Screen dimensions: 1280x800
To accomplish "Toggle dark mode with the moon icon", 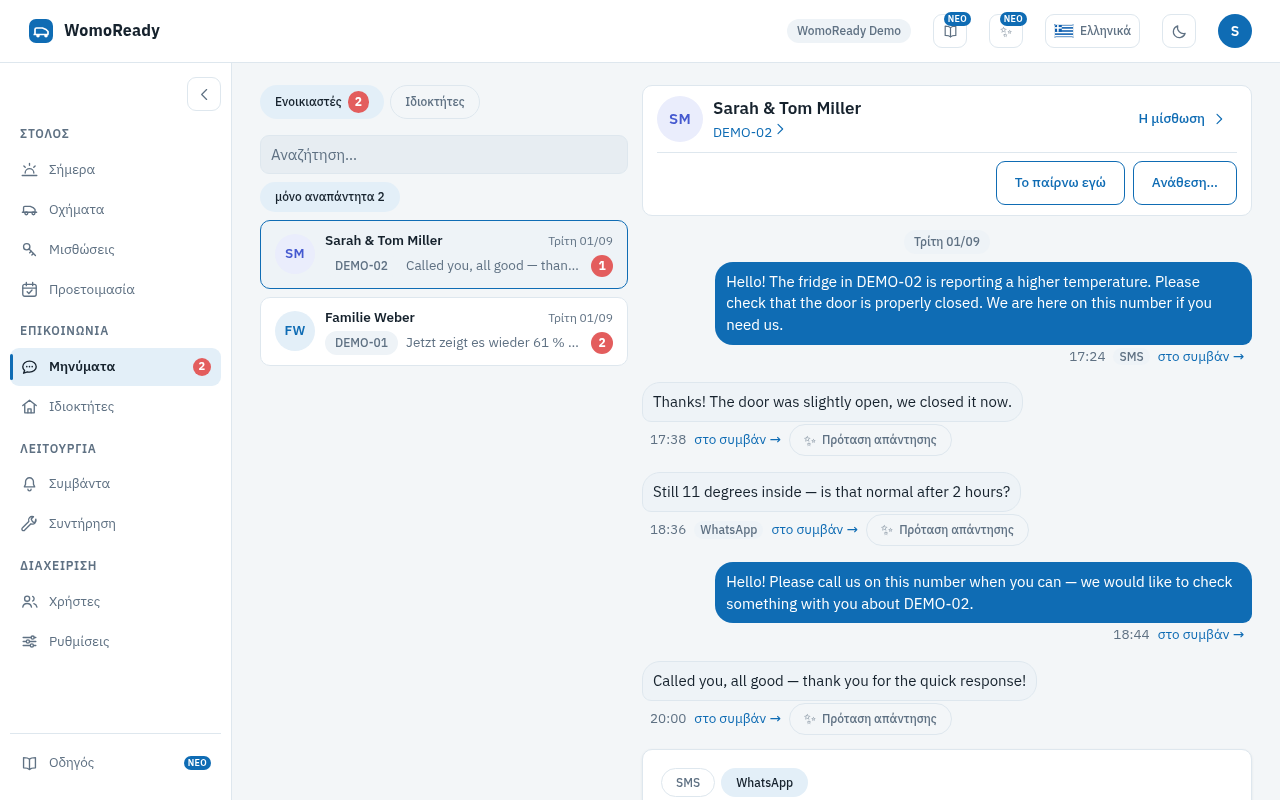I will click(1179, 31).
